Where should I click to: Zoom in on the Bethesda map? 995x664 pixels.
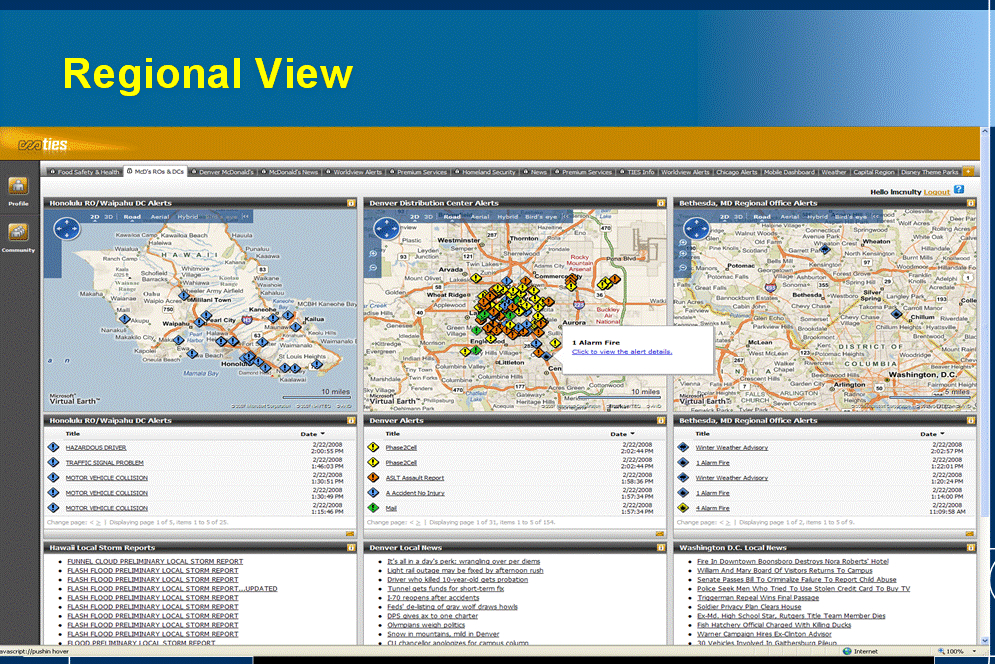[x=683, y=253]
